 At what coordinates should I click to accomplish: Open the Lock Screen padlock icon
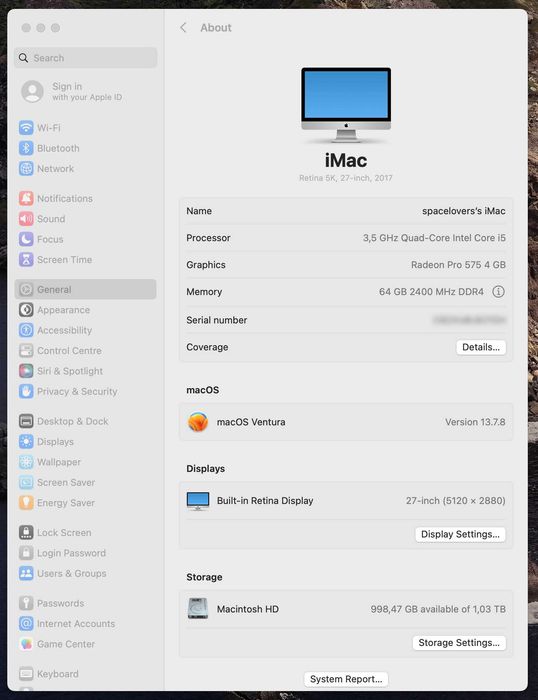[26, 533]
